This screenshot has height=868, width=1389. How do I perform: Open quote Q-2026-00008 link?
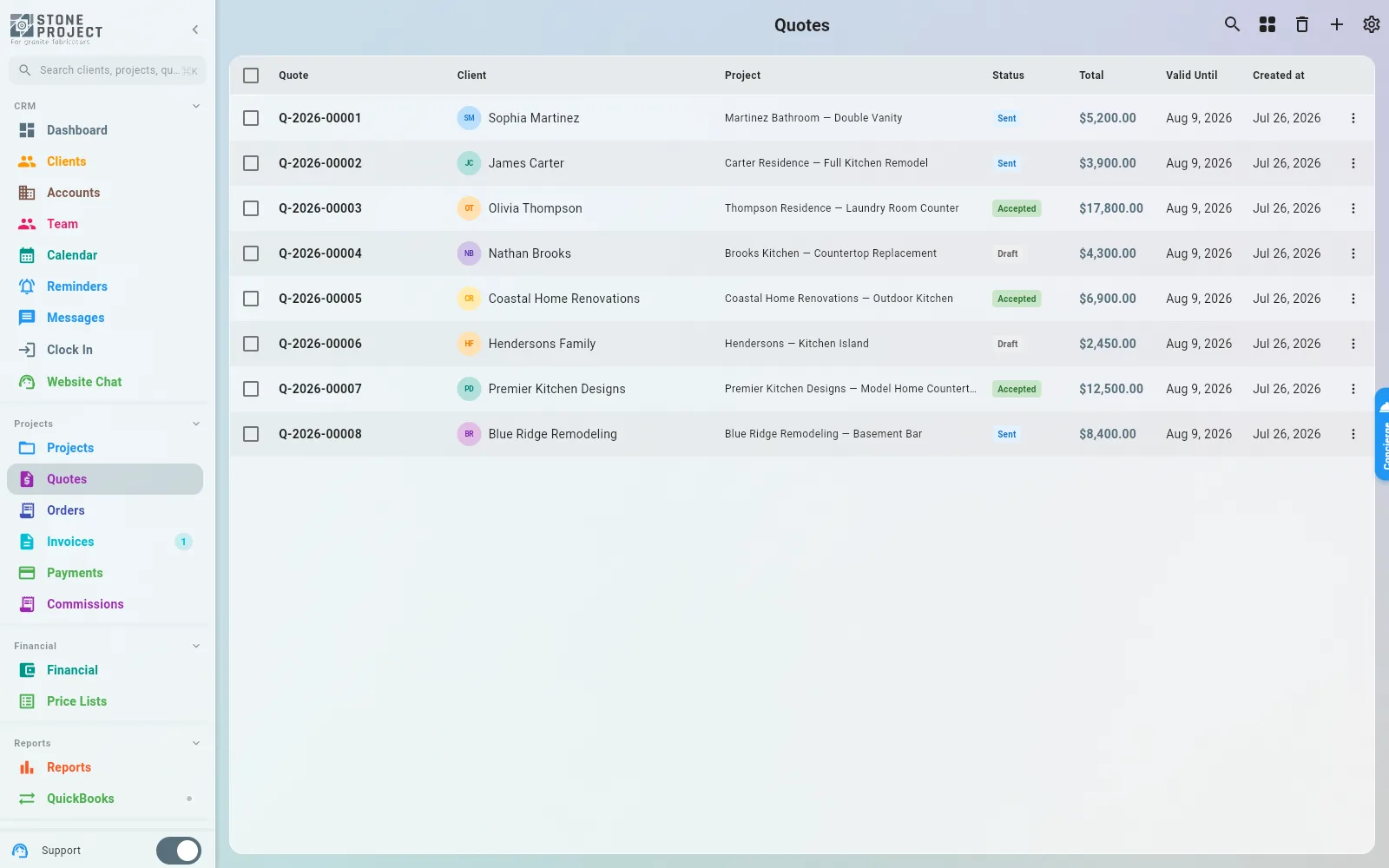click(320, 434)
